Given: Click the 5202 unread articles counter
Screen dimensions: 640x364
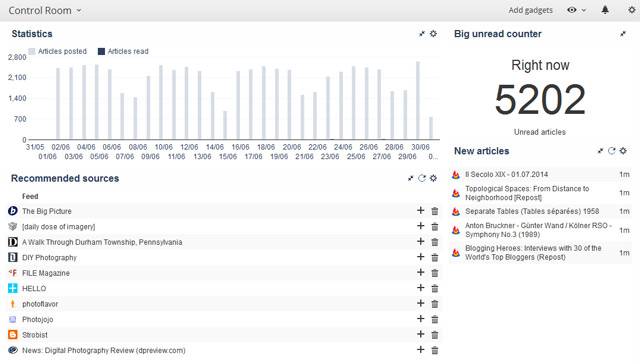Looking at the screenshot, I should tap(540, 99).
